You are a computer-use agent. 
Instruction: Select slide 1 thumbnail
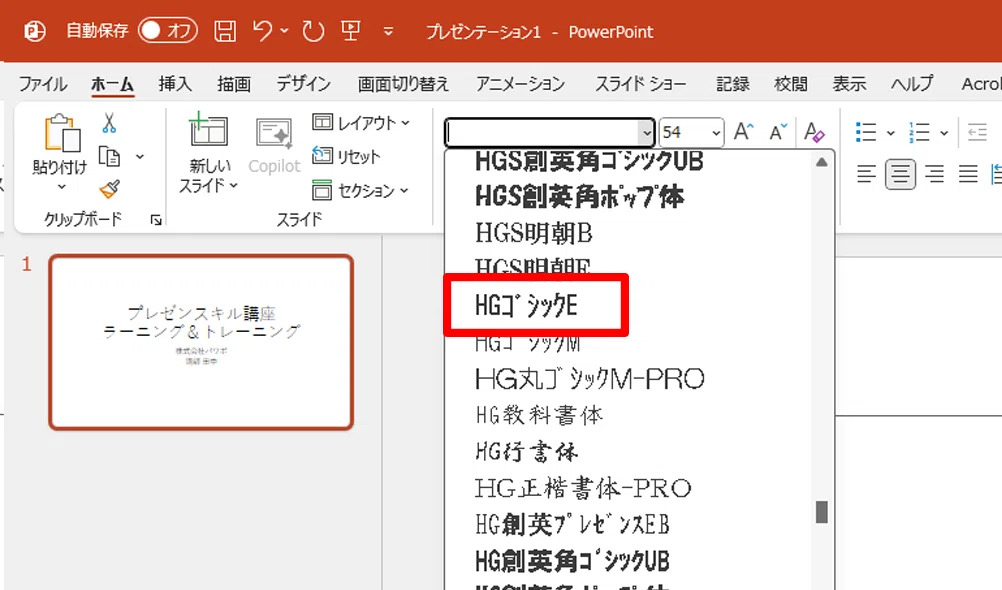click(201, 342)
